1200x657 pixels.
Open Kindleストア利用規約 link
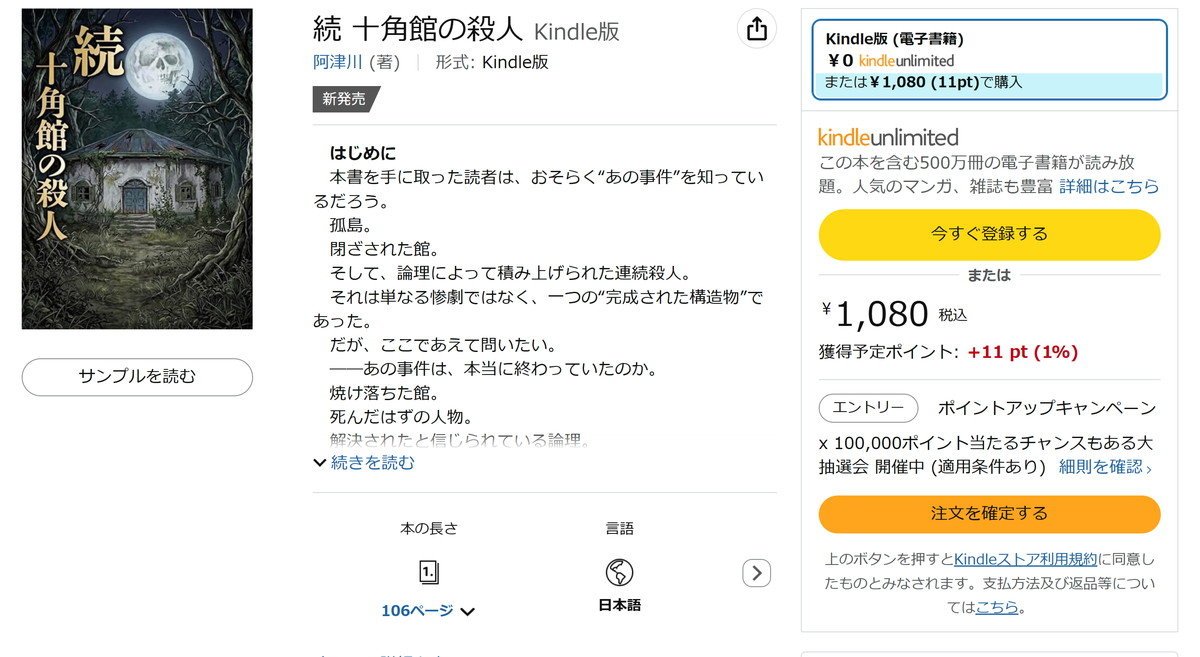pos(1025,559)
